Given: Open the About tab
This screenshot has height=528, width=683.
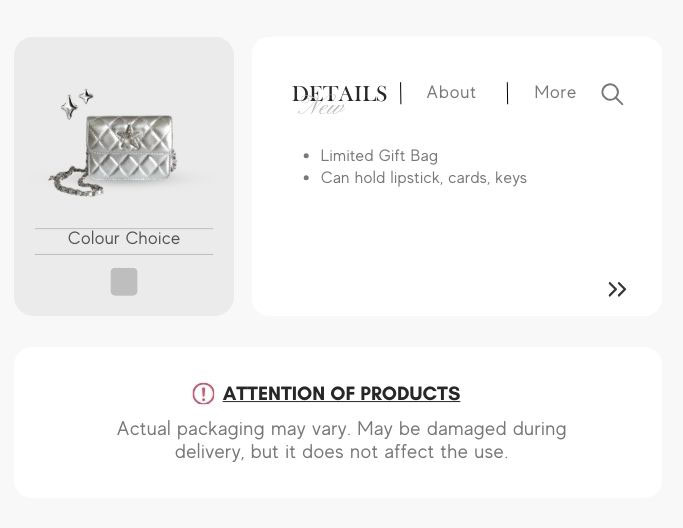Looking at the screenshot, I should point(451,92).
